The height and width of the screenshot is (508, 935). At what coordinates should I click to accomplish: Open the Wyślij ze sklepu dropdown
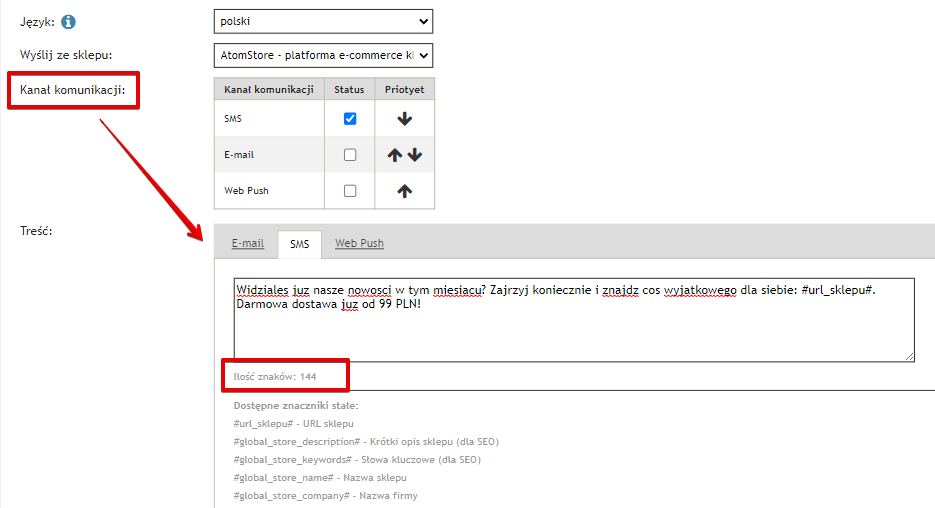tap(323, 55)
